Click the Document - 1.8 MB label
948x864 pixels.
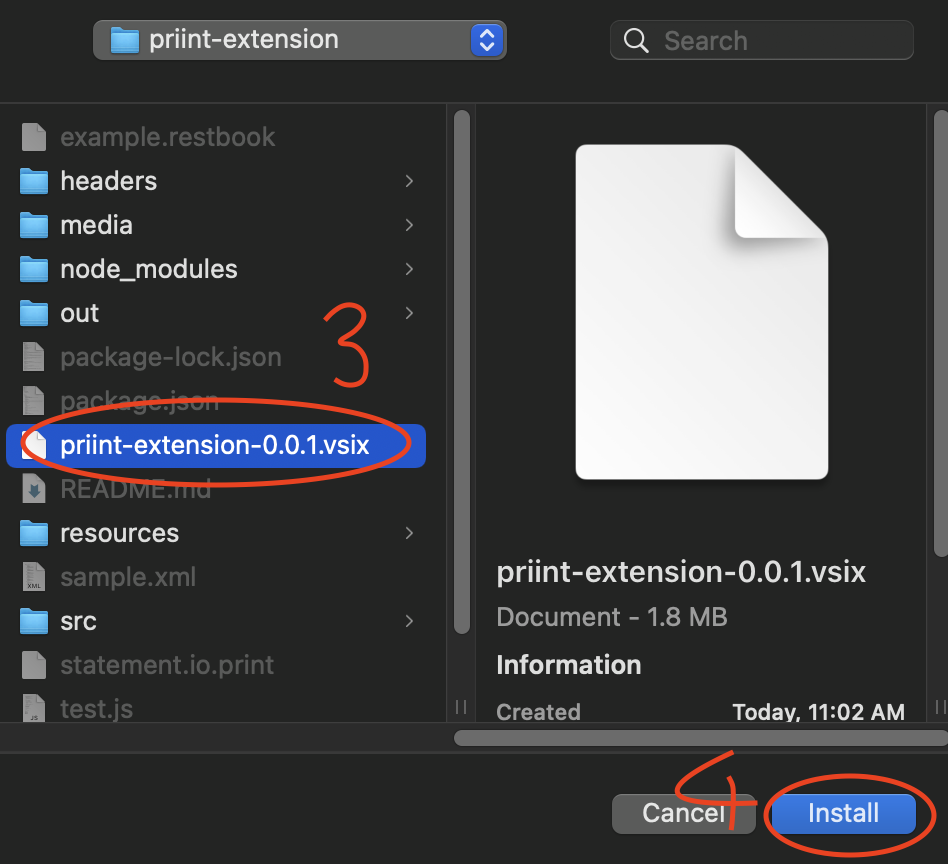612,617
